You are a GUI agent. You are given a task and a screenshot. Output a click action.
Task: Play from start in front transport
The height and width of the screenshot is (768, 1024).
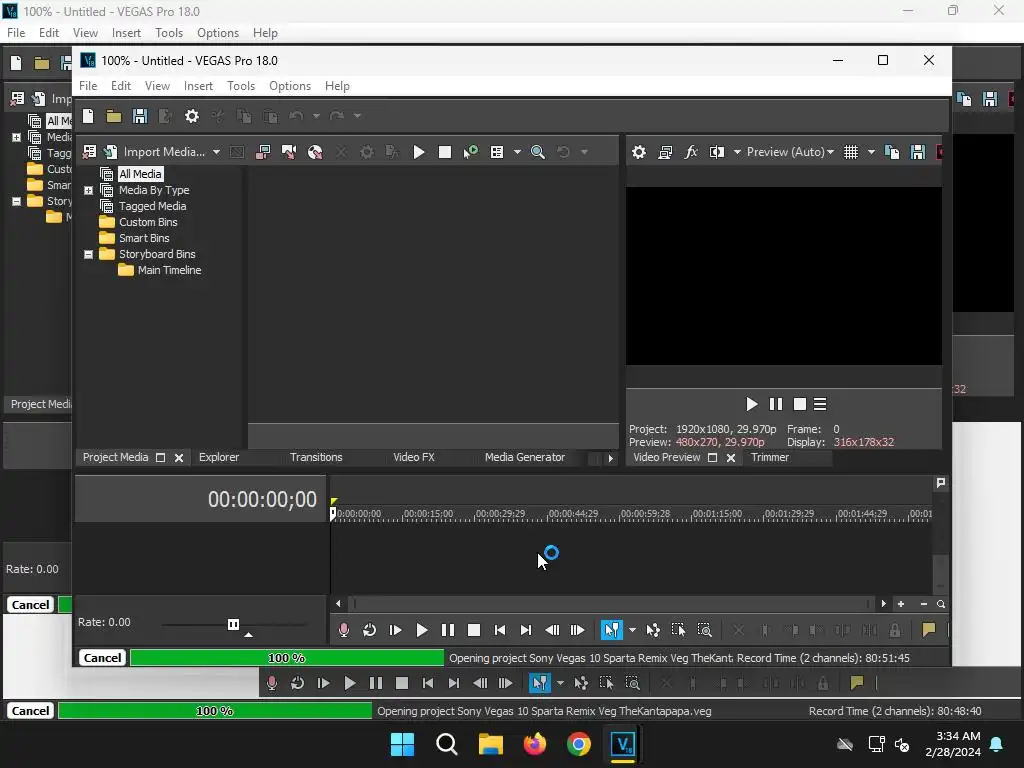[x=396, y=630]
